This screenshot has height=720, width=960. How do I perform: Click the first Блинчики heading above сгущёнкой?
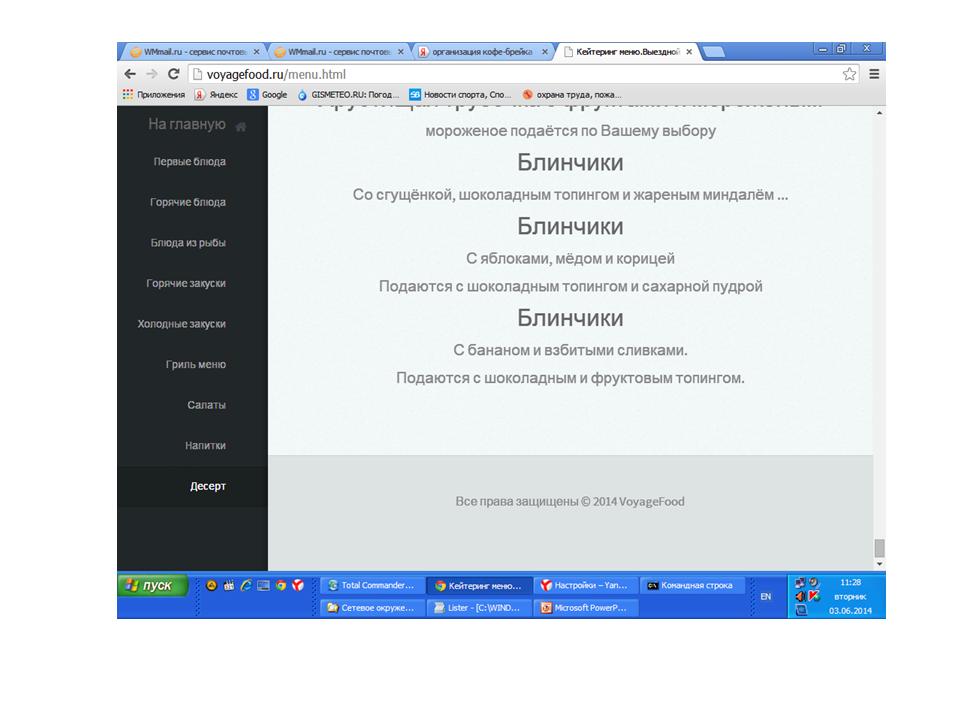570,162
